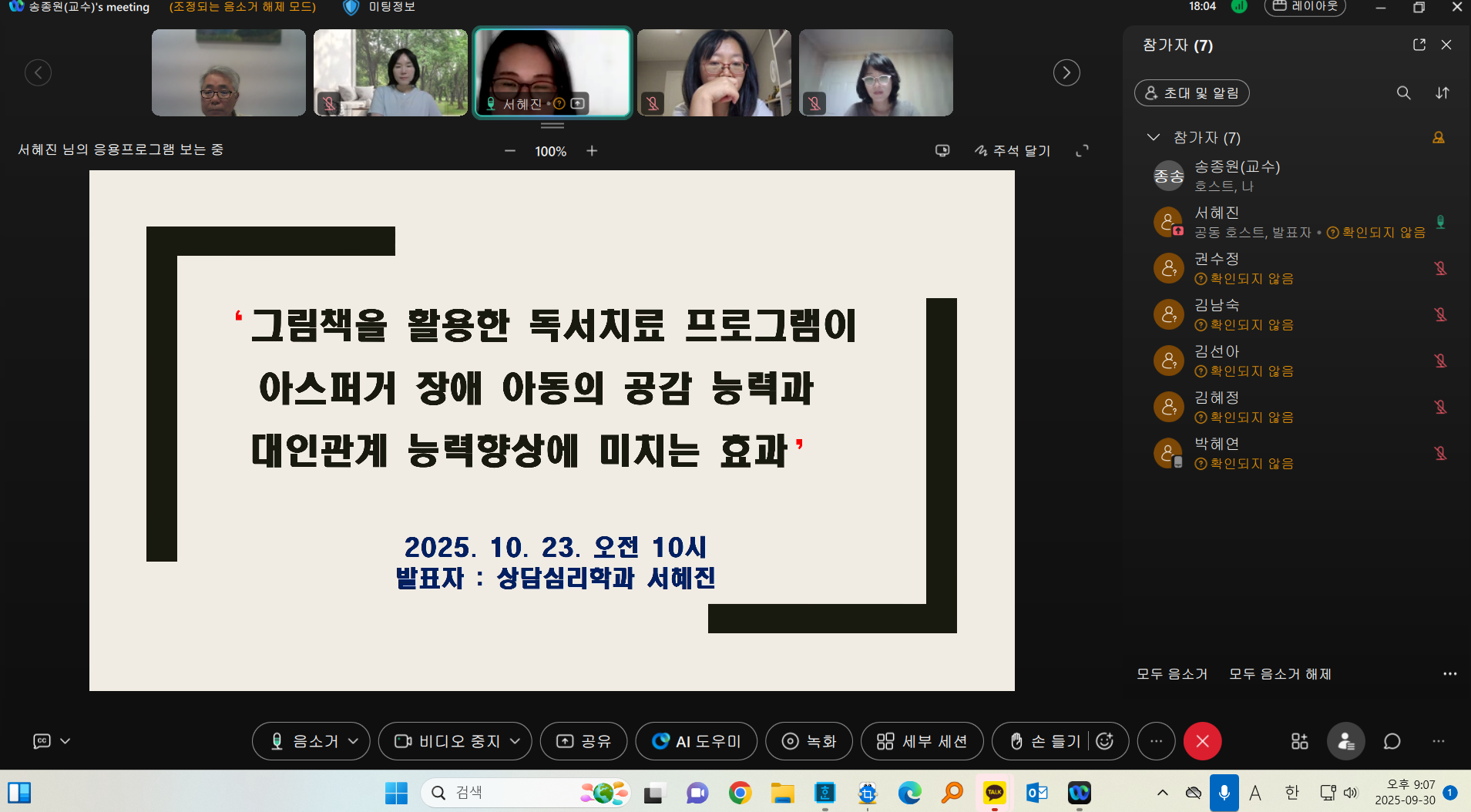The width and height of the screenshot is (1471, 812).
Task: Click the 초대 및 알림 button
Action: click(x=1191, y=93)
